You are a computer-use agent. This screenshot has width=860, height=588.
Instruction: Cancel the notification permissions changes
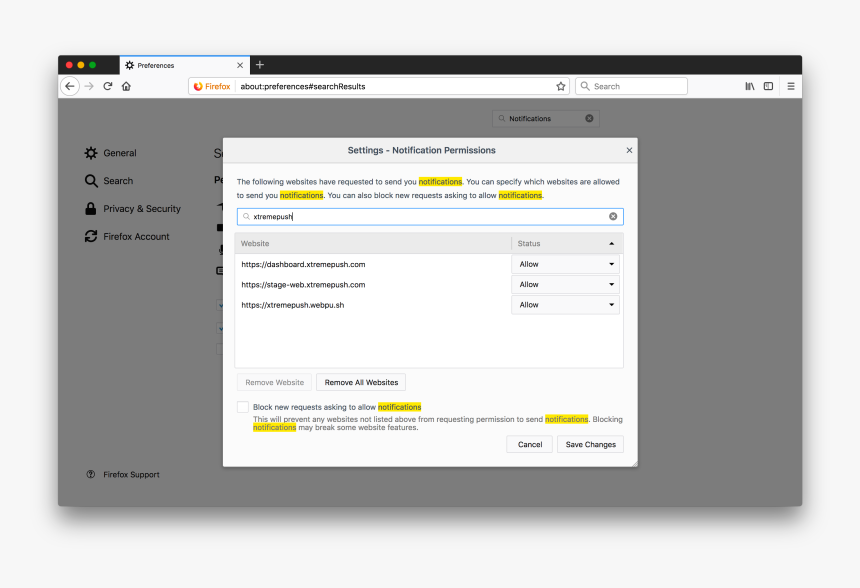pos(530,444)
